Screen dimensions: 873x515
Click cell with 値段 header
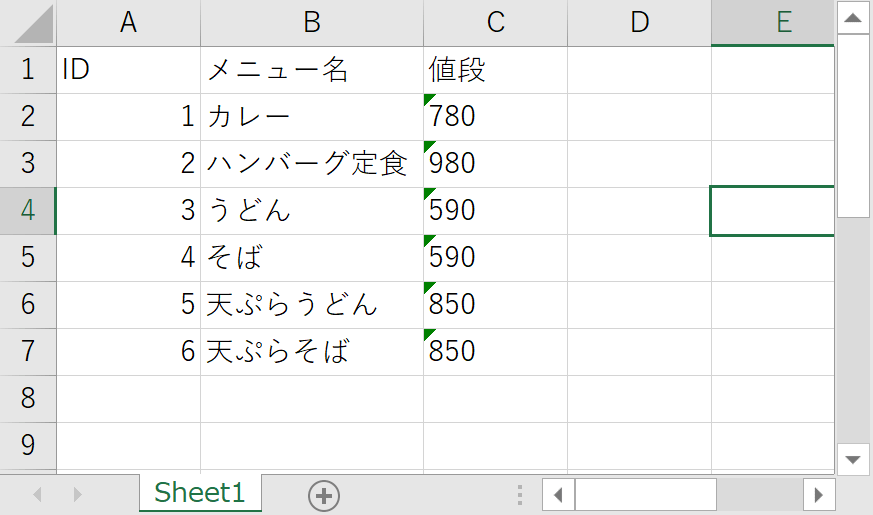click(495, 70)
